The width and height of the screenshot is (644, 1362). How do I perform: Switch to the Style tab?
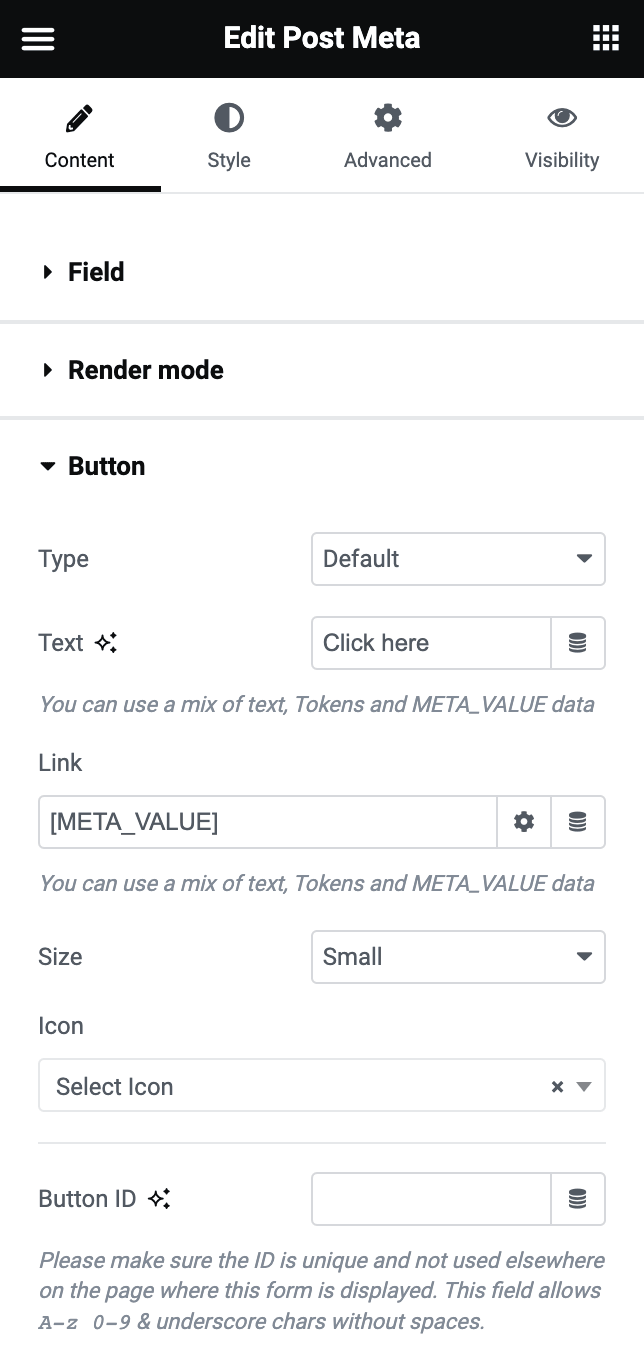pyautogui.click(x=229, y=138)
